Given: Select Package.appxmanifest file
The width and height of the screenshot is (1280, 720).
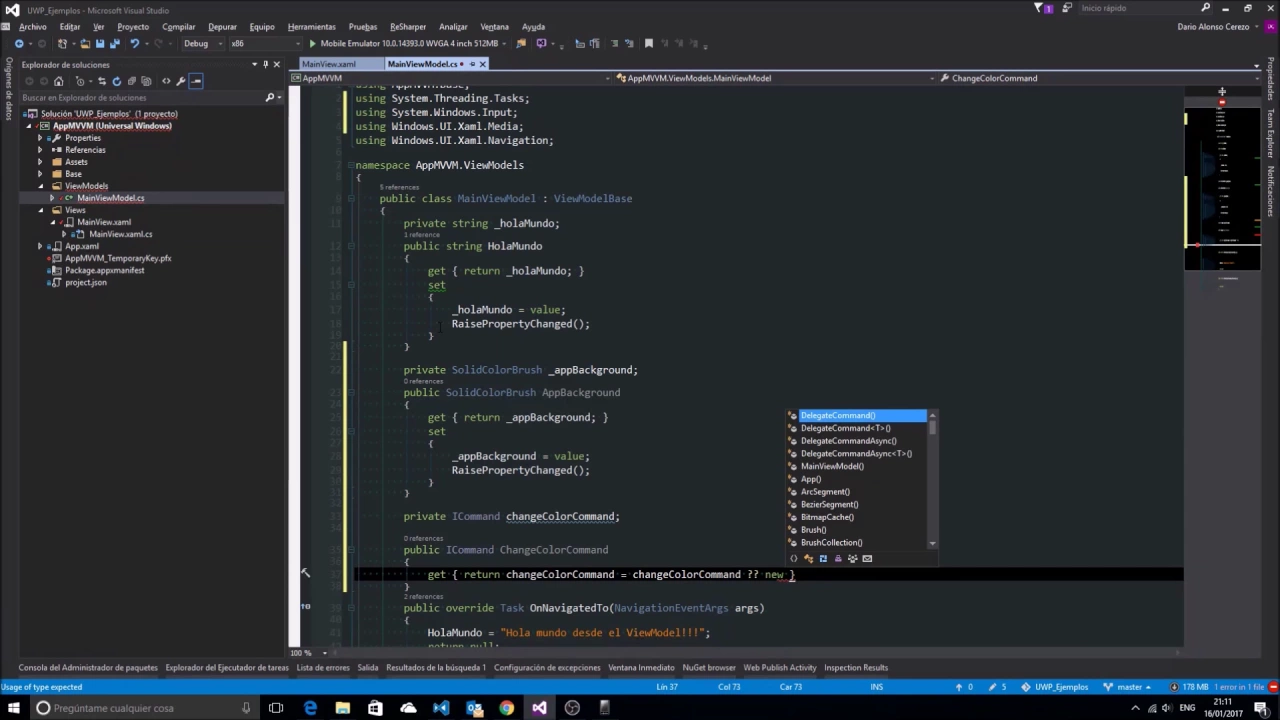Looking at the screenshot, I should 105,270.
